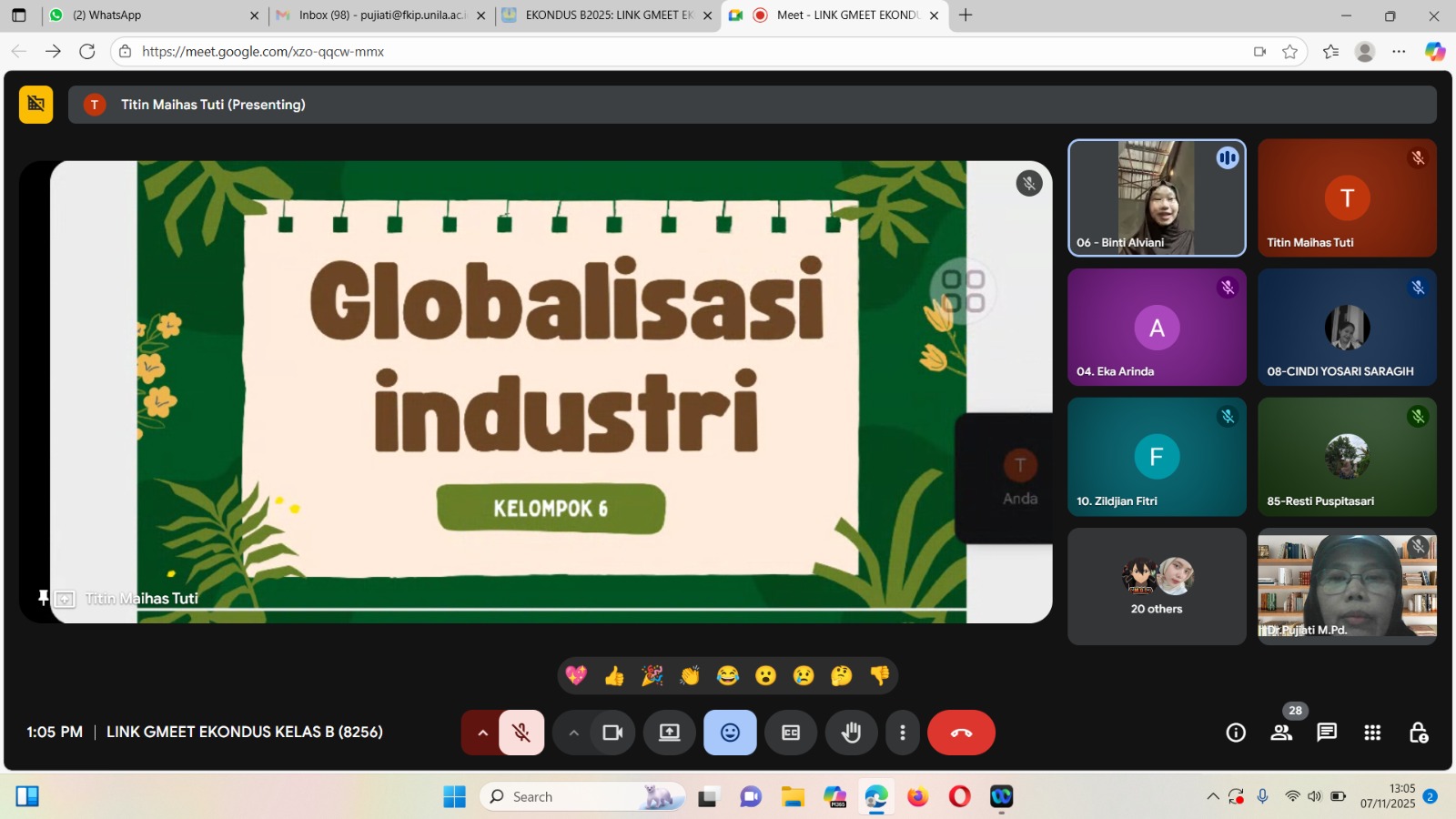Open the present screen share button
The width and height of the screenshot is (1456, 819).
(670, 733)
